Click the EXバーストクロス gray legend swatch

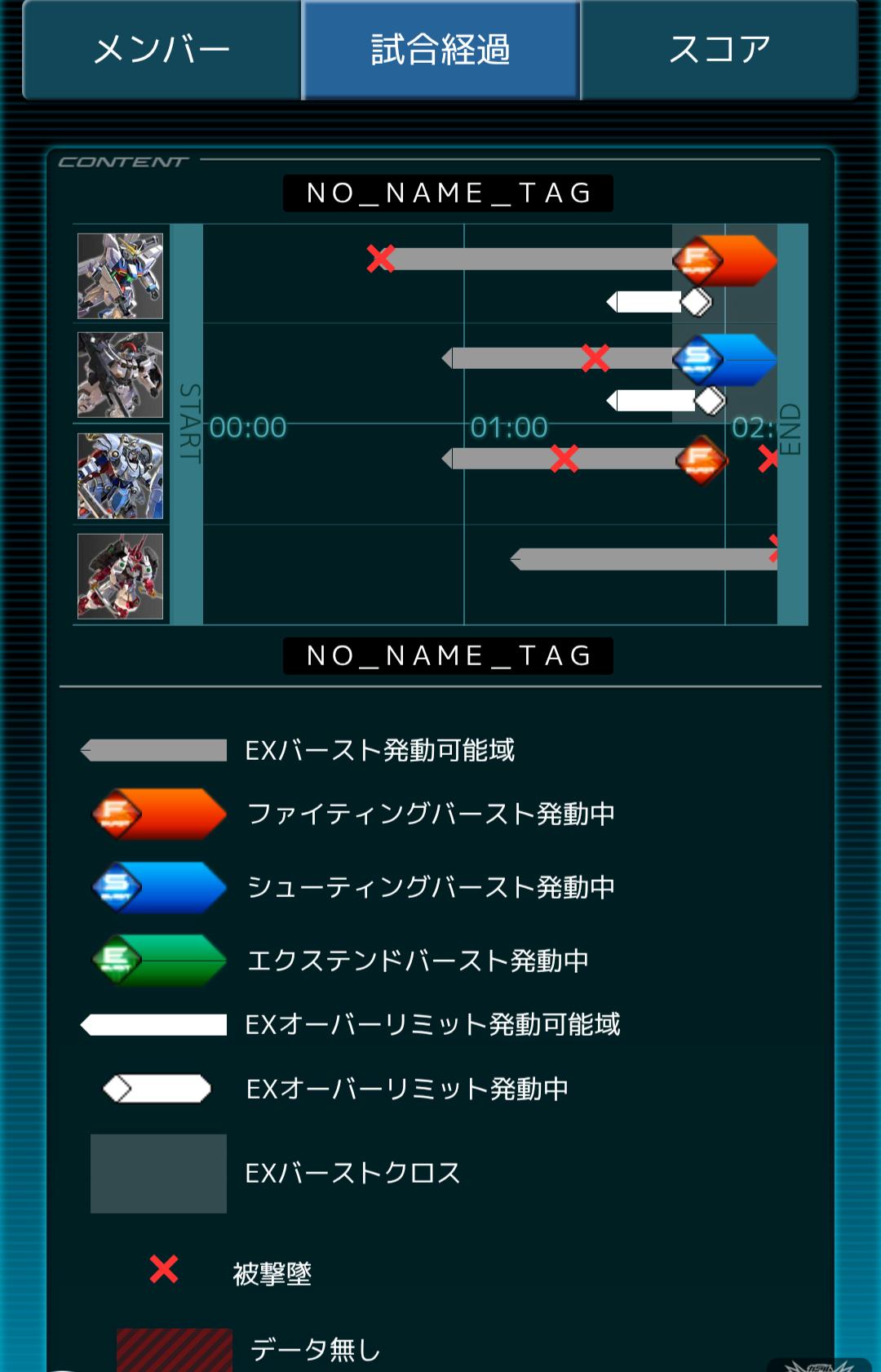158,1174
